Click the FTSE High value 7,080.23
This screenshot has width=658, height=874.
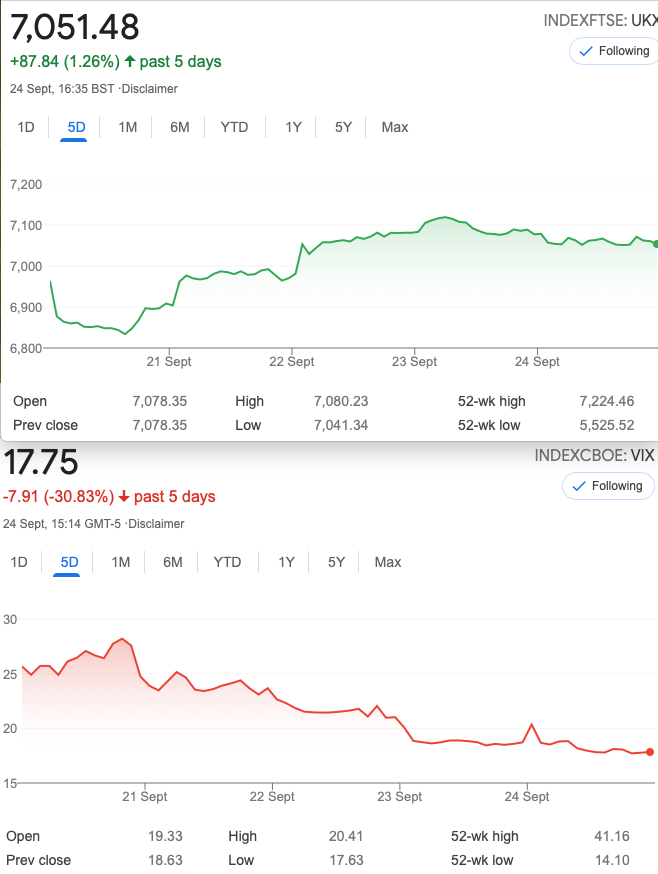tap(341, 401)
